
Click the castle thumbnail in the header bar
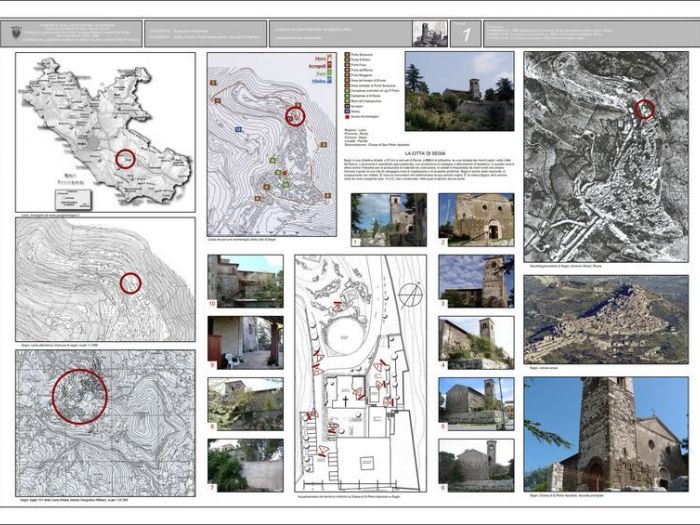click(x=430, y=33)
